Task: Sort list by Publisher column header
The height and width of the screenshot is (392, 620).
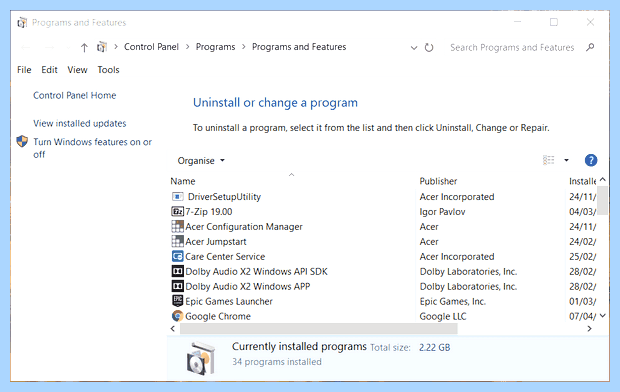Action: point(438,181)
